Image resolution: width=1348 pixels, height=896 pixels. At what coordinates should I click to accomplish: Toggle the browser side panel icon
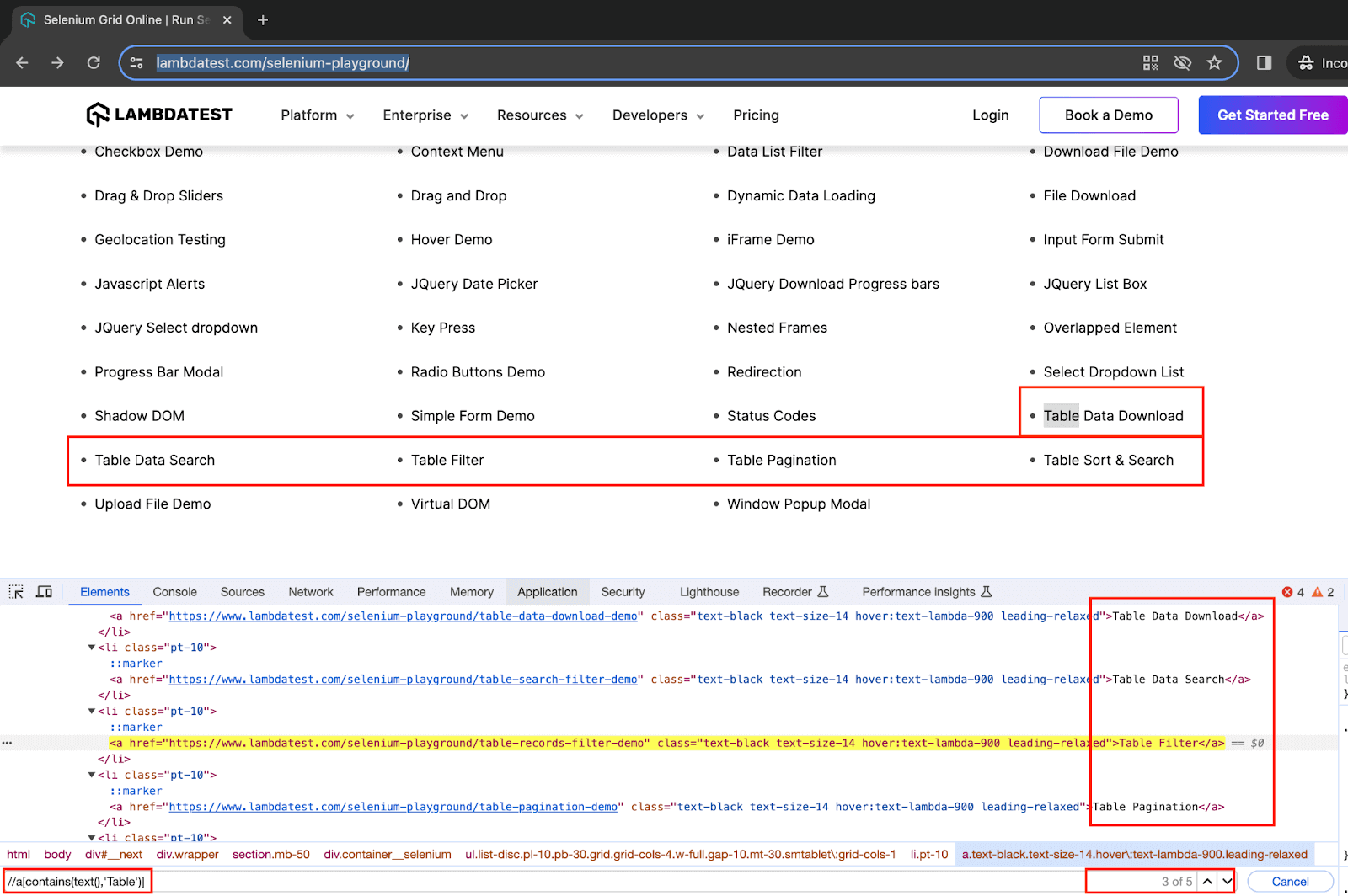pos(1264,63)
